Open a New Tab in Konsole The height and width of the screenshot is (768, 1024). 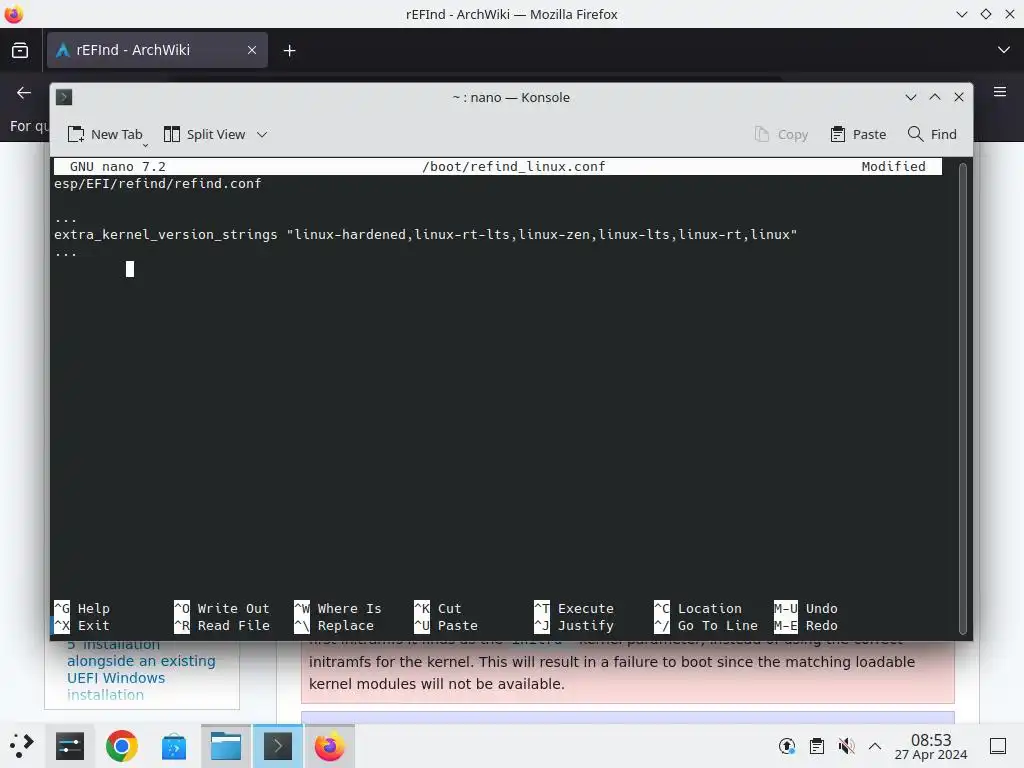105,135
